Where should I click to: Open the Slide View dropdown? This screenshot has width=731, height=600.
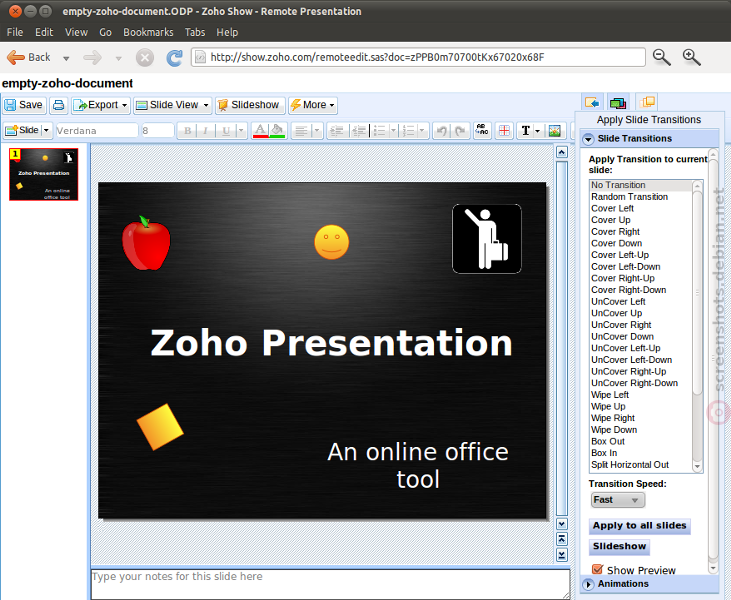(172, 105)
